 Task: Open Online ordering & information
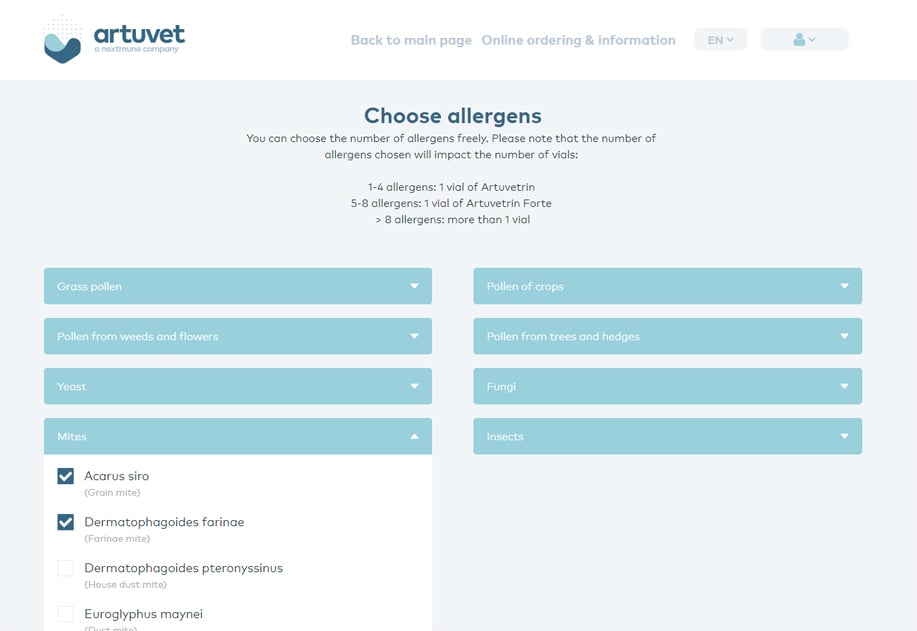(578, 40)
